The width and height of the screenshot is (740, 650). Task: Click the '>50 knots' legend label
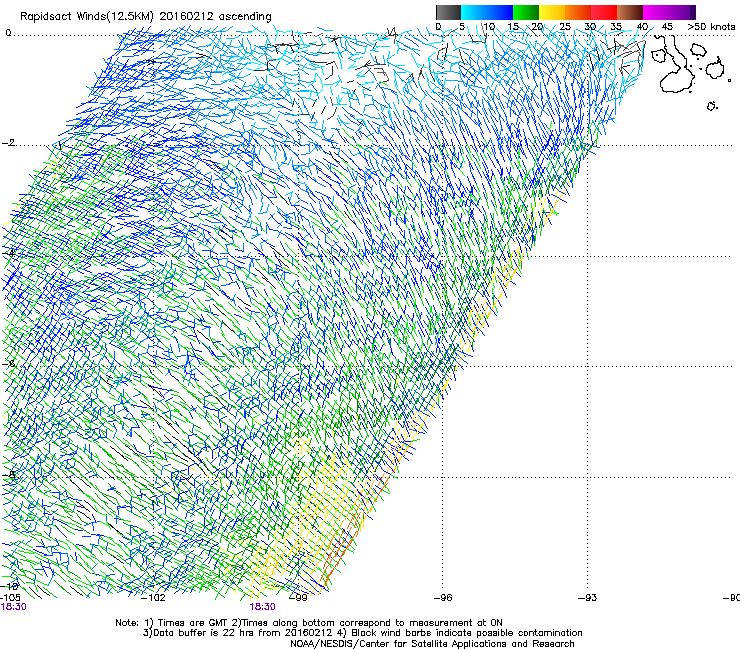coord(711,27)
